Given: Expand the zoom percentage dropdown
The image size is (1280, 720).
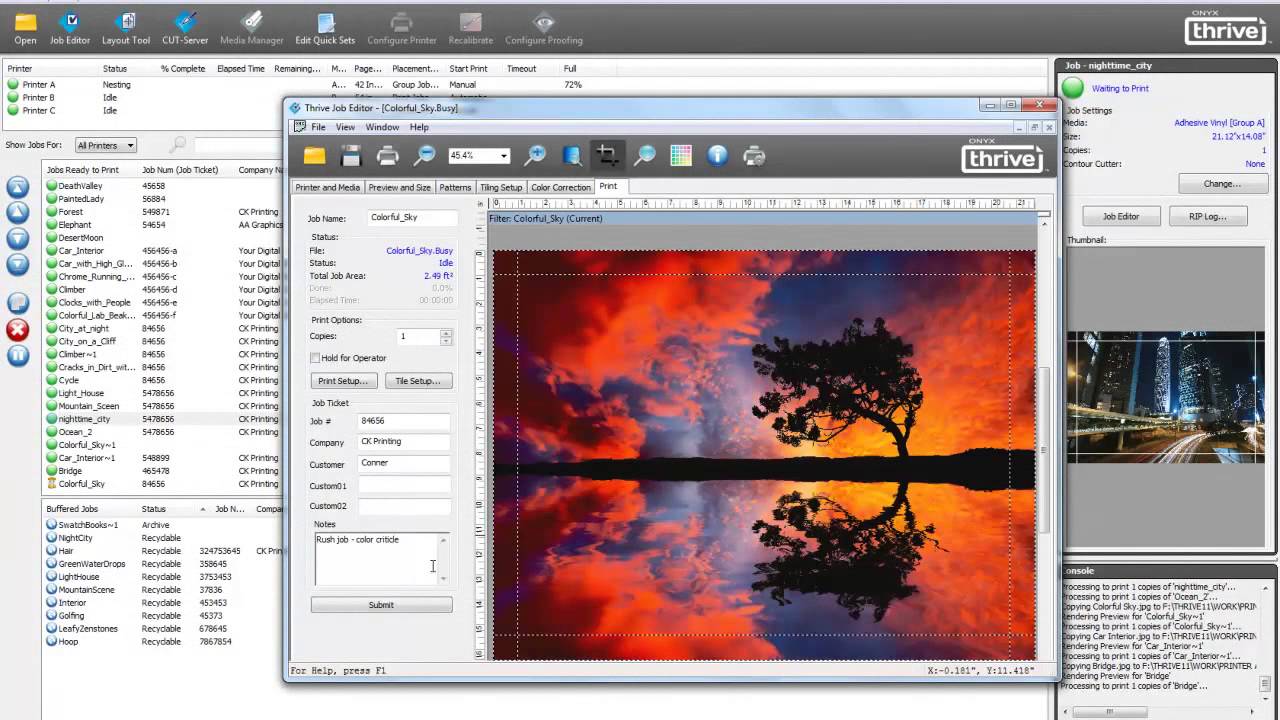Looking at the screenshot, I should pyautogui.click(x=506, y=156).
